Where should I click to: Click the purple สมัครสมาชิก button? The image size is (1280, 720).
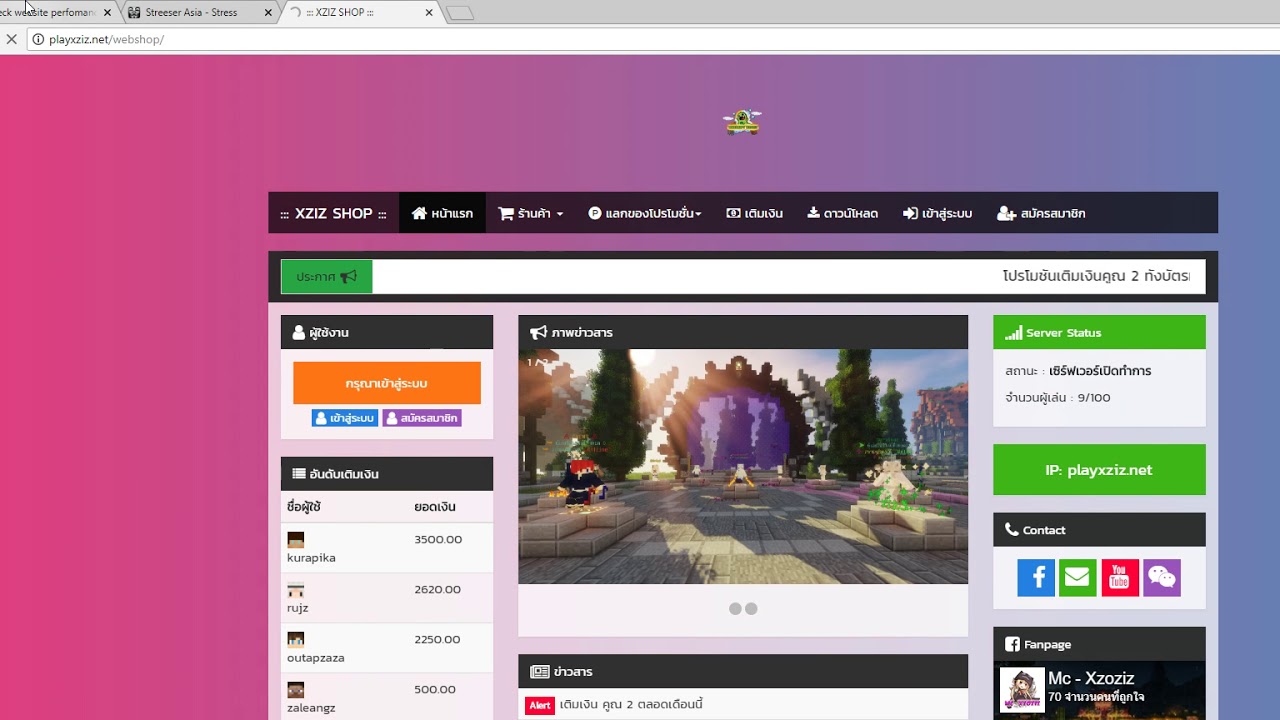tap(422, 418)
